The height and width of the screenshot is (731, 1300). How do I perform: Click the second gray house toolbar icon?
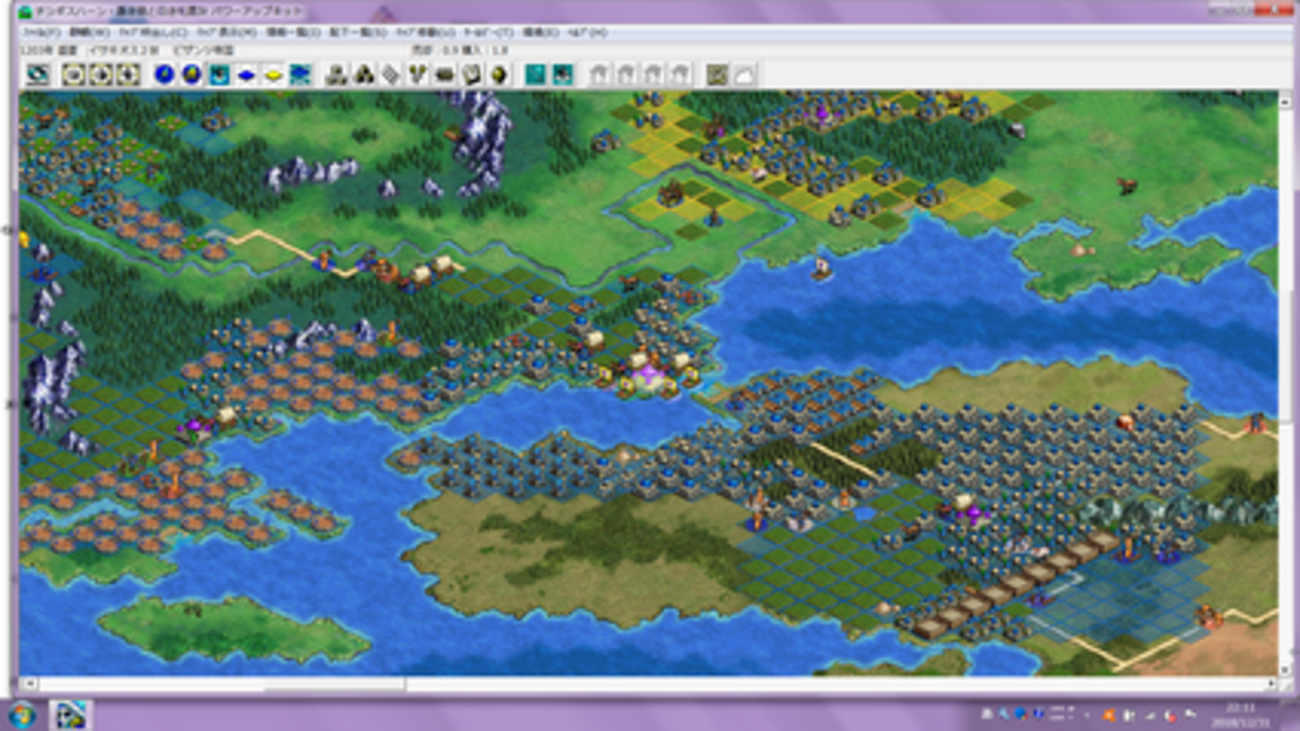(626, 74)
